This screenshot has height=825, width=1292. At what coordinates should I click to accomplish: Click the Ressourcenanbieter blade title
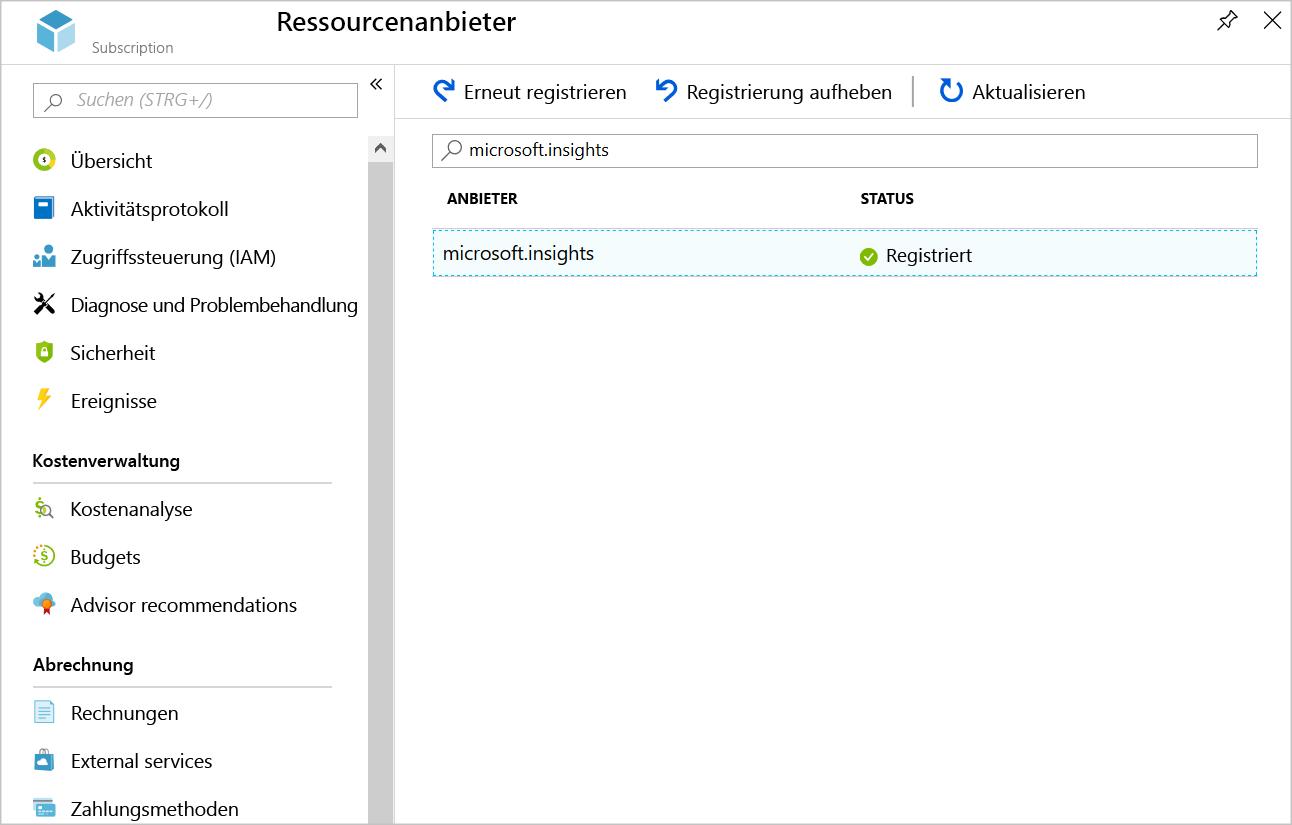pyautogui.click(x=396, y=22)
